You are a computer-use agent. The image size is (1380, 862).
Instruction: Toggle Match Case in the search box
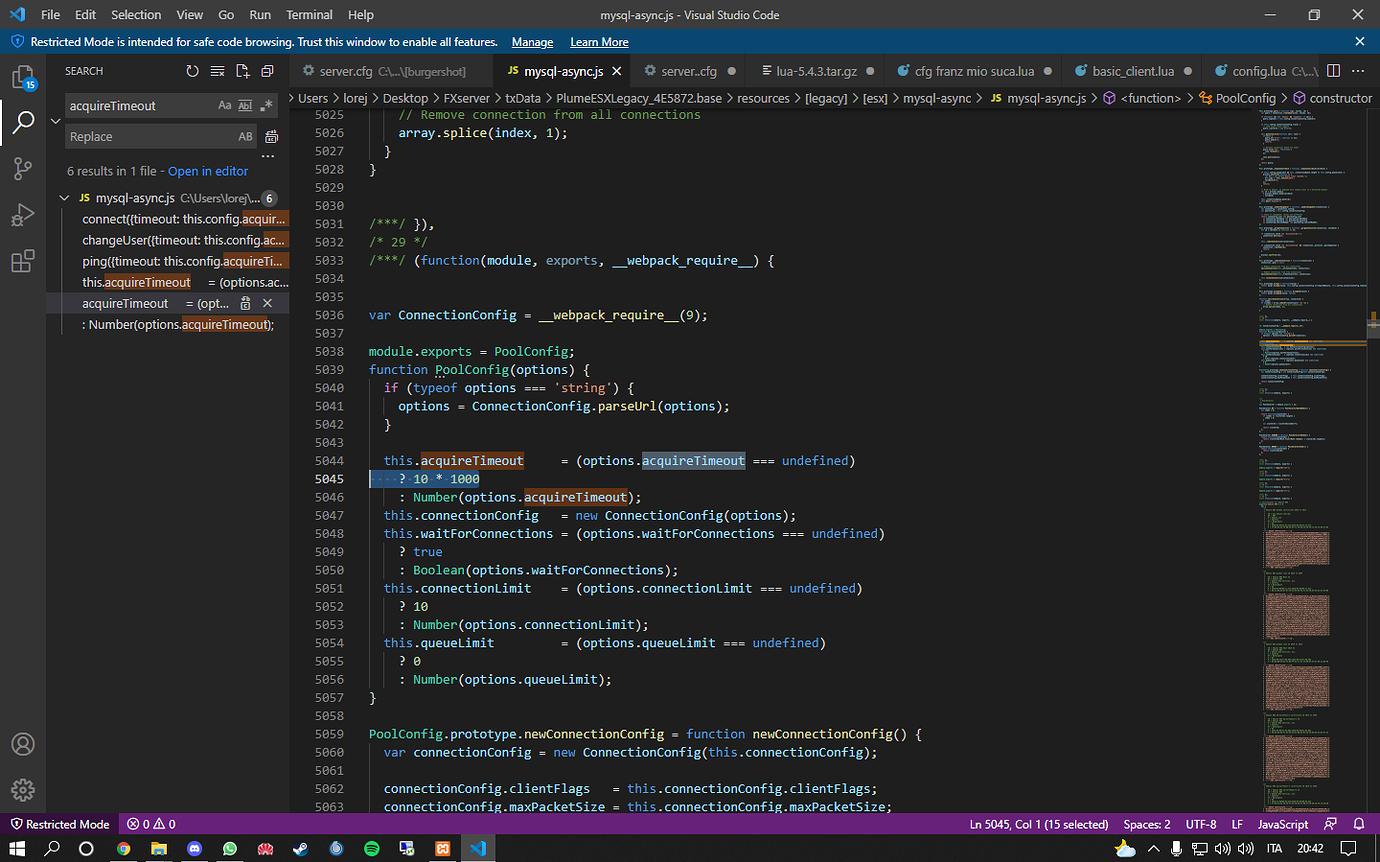pyautogui.click(x=225, y=105)
